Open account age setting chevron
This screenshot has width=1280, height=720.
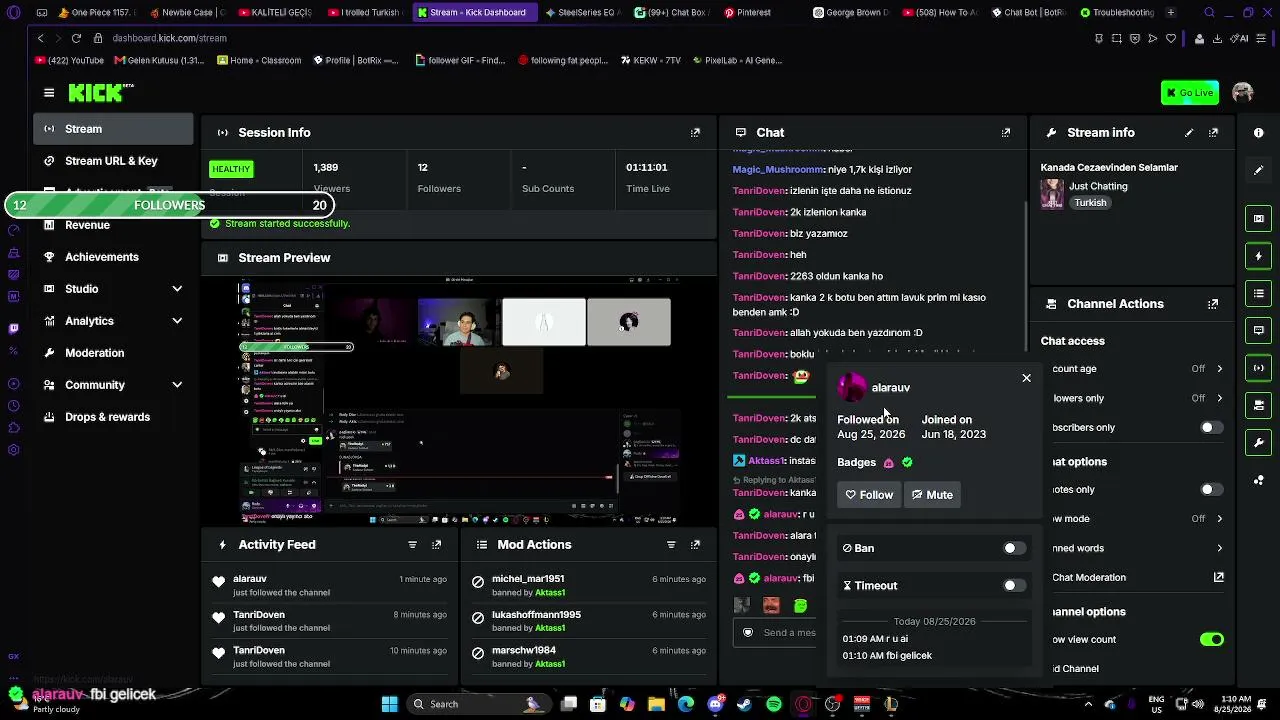coord(1219,369)
